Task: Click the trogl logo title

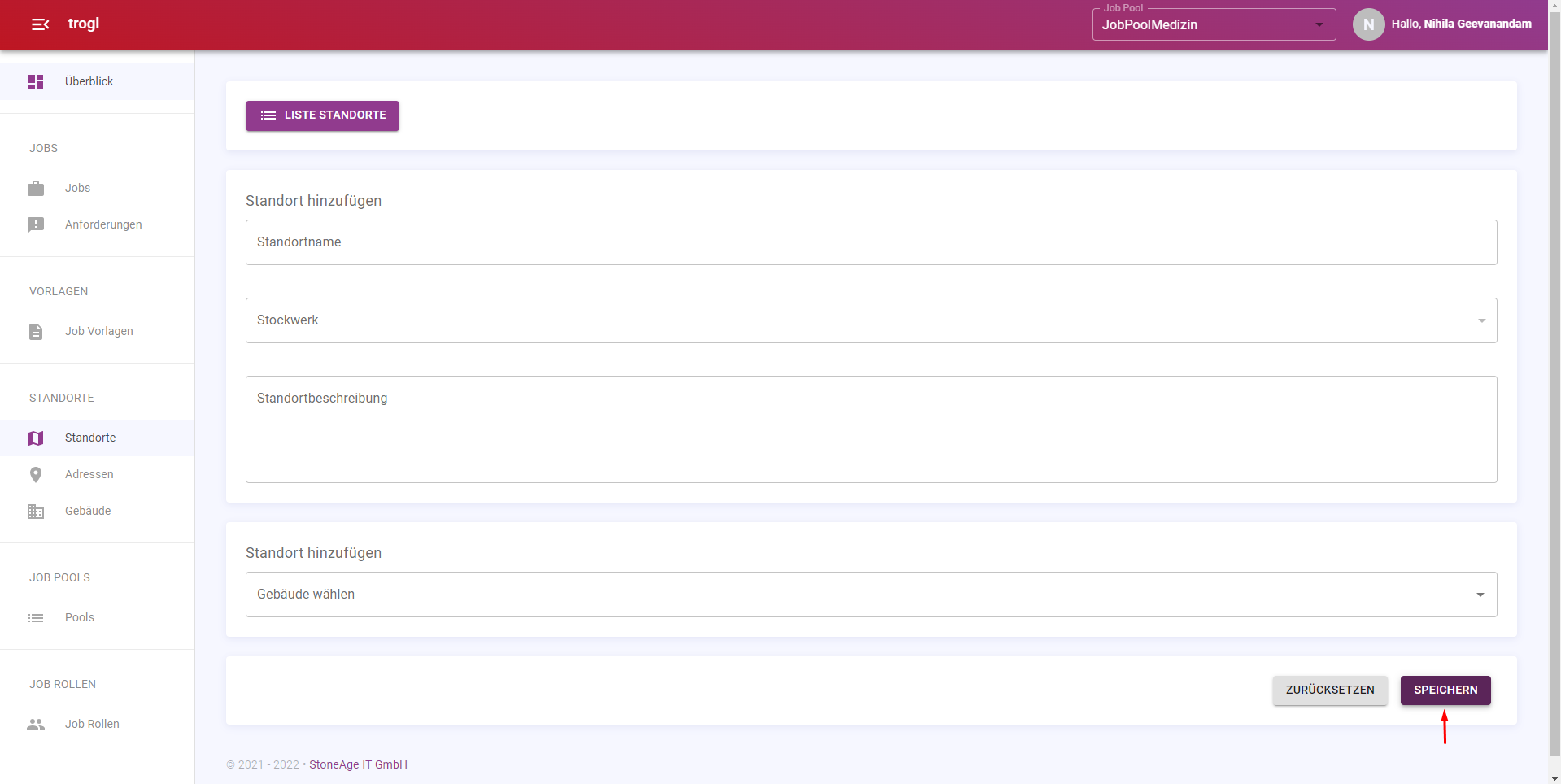Action: 84,24
